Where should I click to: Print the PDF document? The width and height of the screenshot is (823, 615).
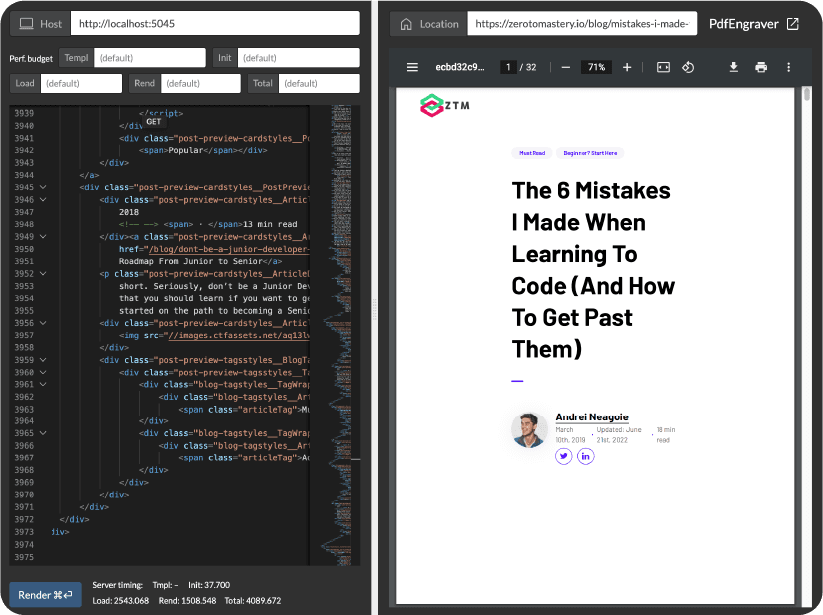761,67
